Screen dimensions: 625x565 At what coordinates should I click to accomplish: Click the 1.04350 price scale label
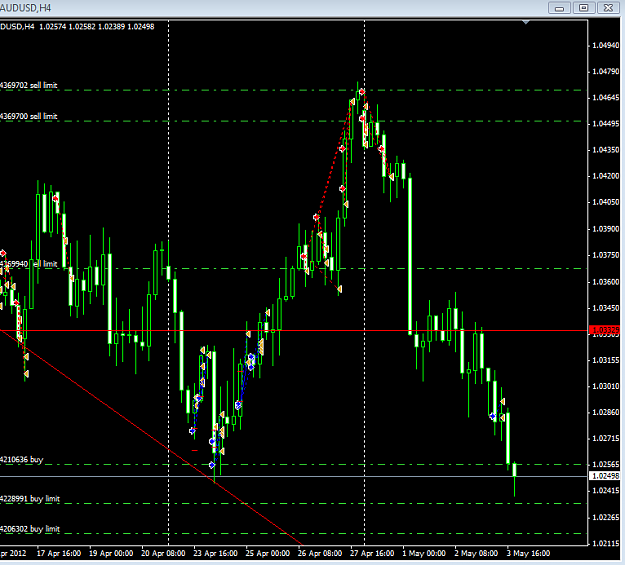click(x=606, y=150)
